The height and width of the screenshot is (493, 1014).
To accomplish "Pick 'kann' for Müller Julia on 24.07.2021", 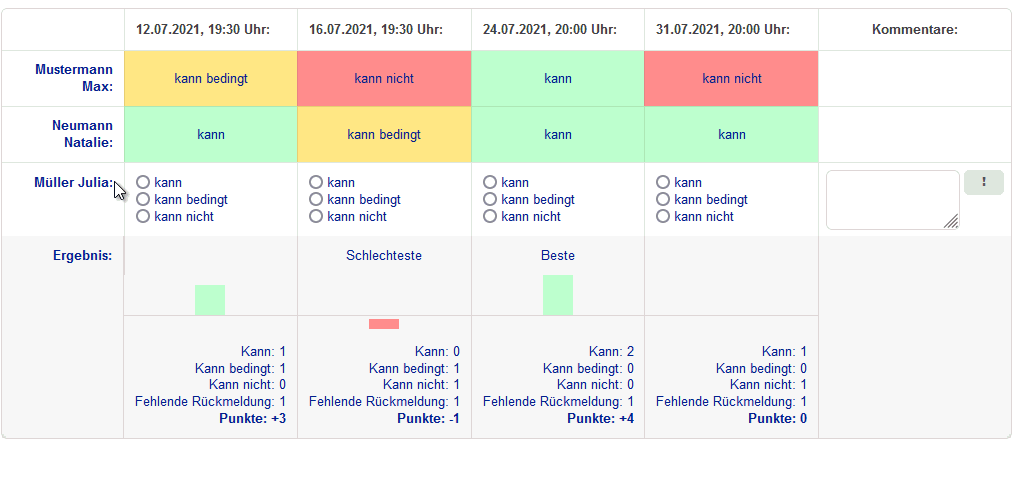I will pos(490,182).
